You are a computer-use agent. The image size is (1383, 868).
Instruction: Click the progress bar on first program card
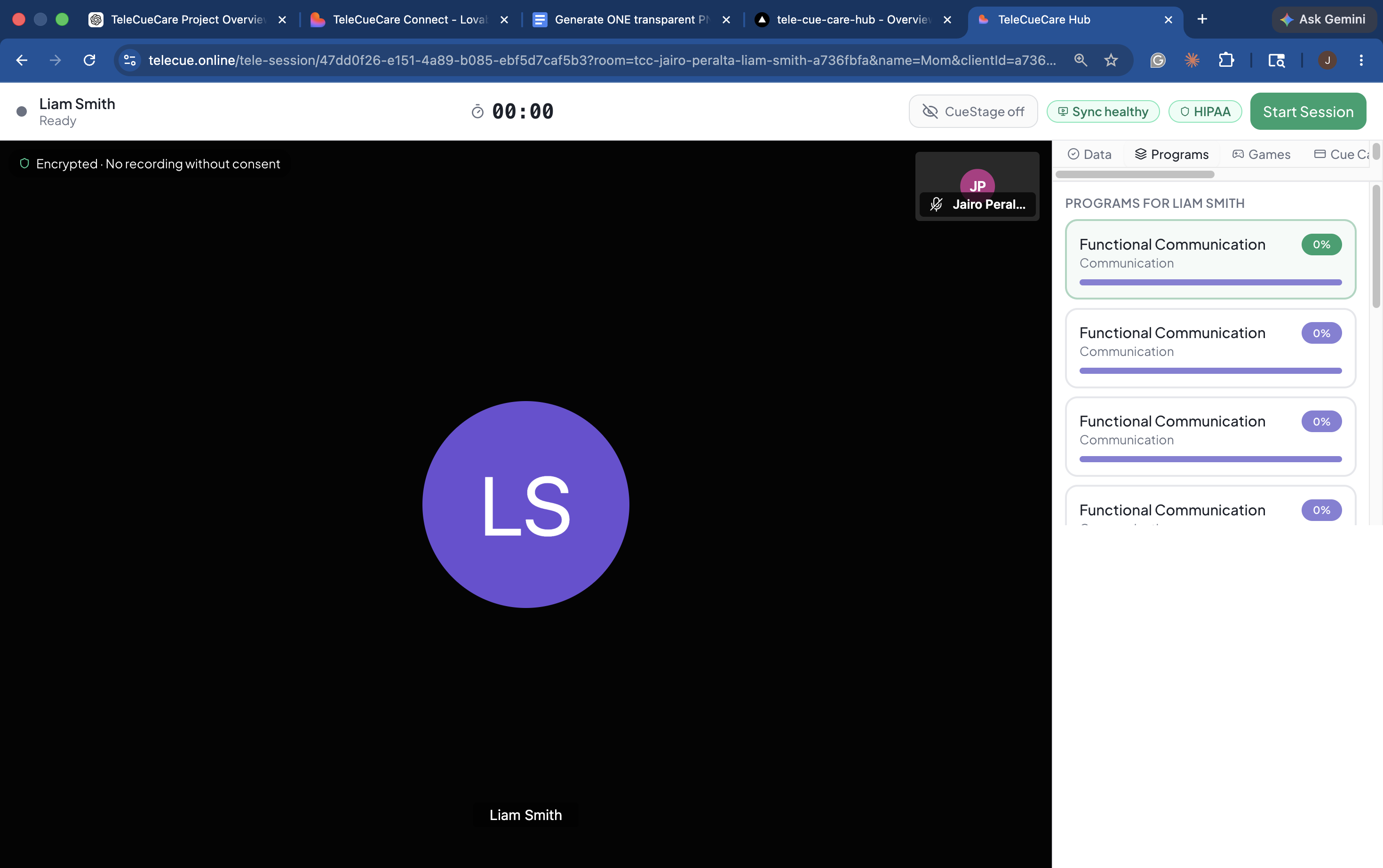coord(1210,283)
